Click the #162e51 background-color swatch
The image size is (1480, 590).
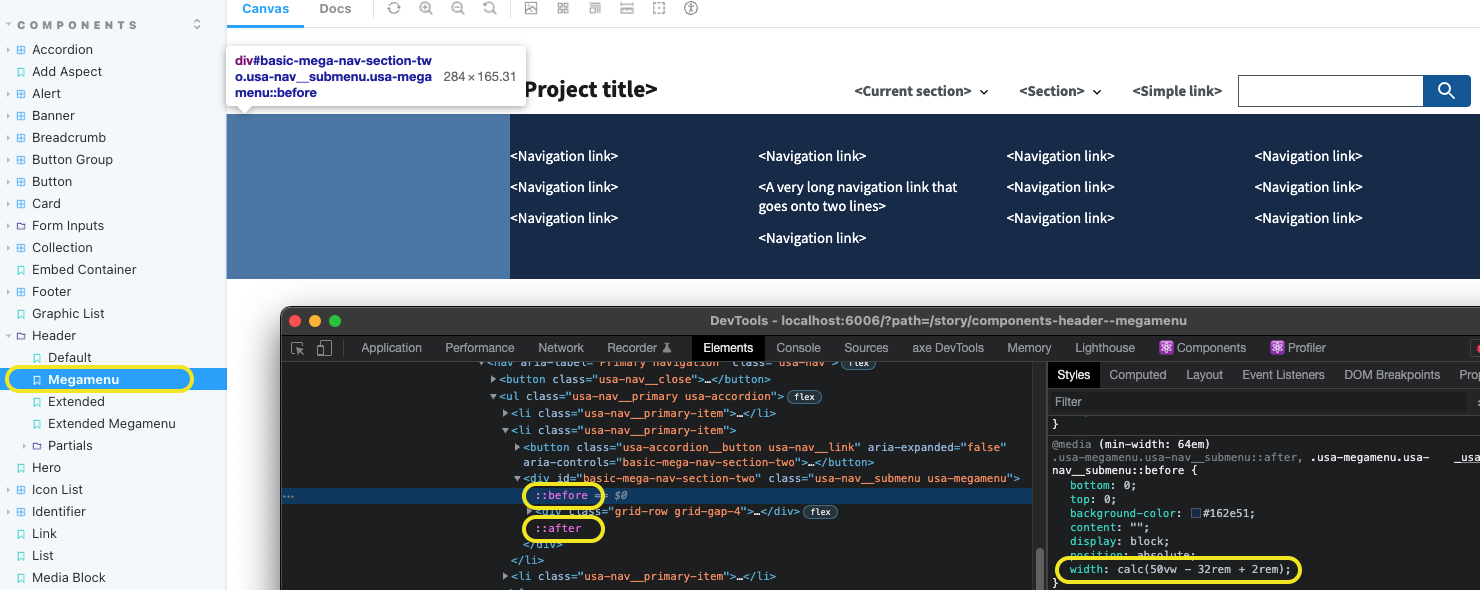tap(1196, 513)
